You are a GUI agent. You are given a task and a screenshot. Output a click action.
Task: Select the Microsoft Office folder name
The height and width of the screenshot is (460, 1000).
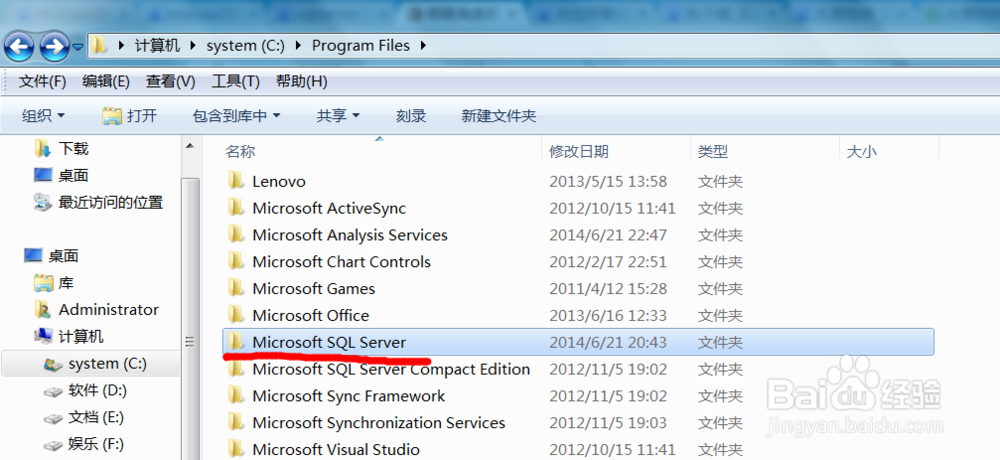click(x=311, y=315)
